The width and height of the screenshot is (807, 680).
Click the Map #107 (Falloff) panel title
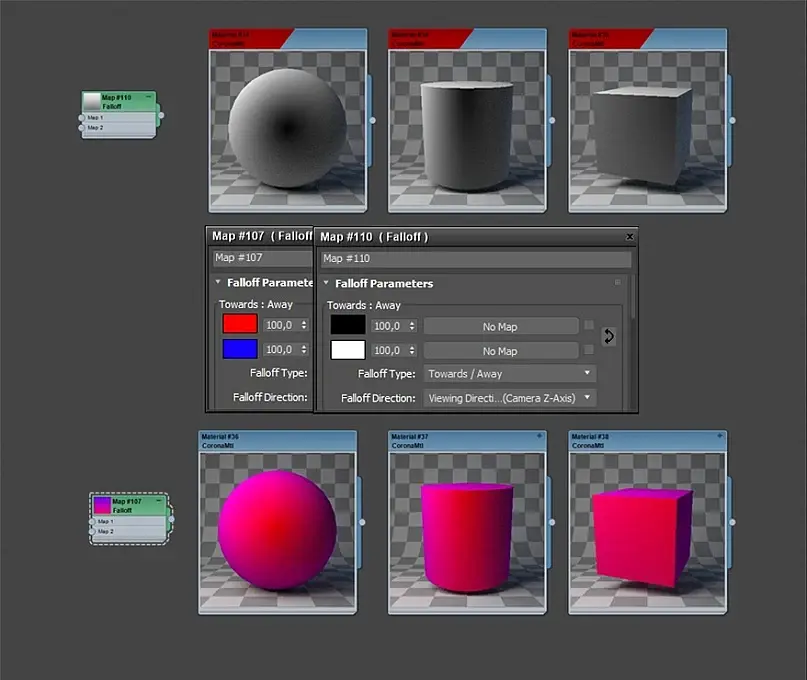pos(262,236)
